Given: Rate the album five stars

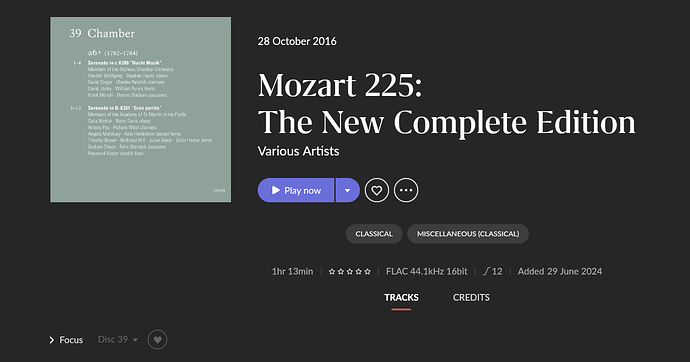Looking at the screenshot, I should coord(367,272).
